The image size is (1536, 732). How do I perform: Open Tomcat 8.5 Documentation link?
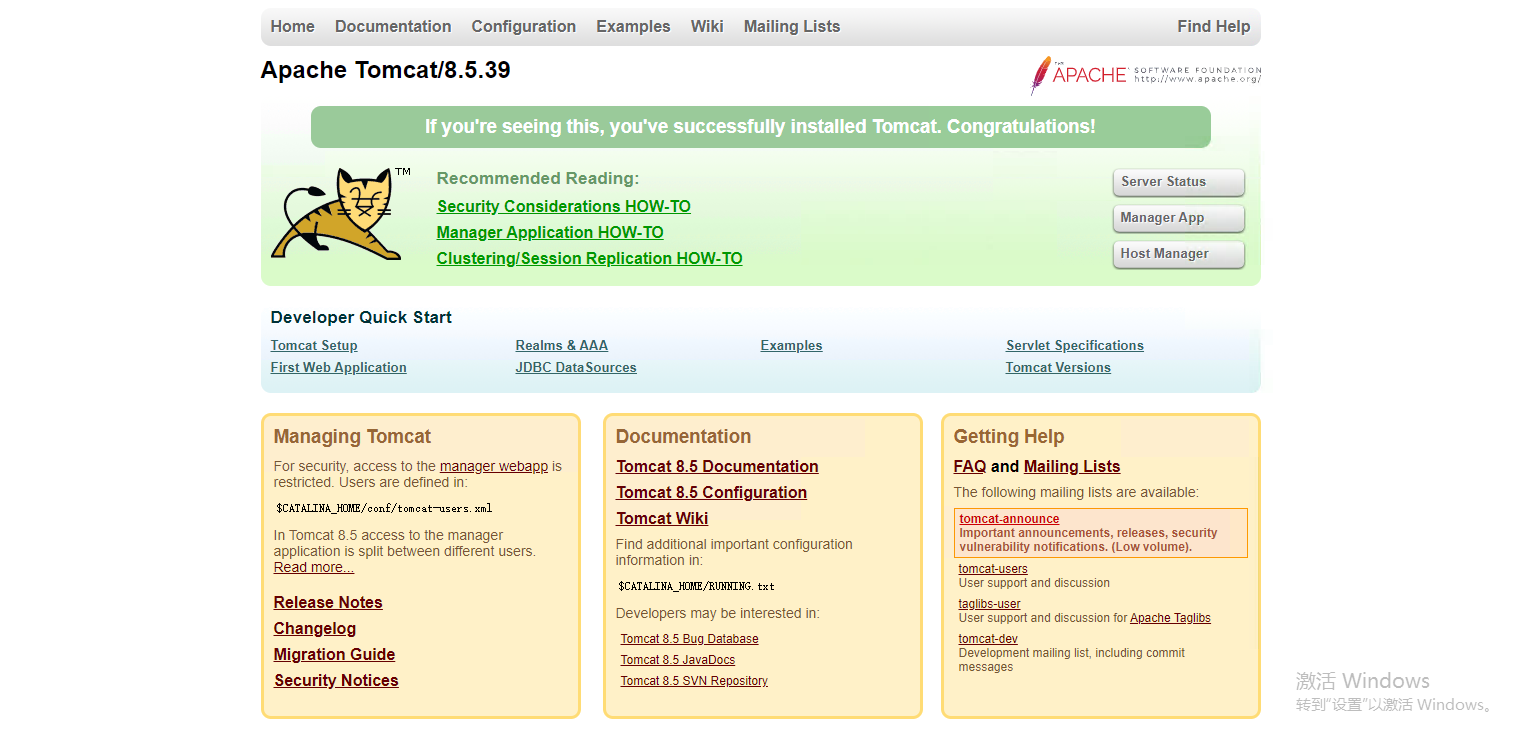[717, 467]
